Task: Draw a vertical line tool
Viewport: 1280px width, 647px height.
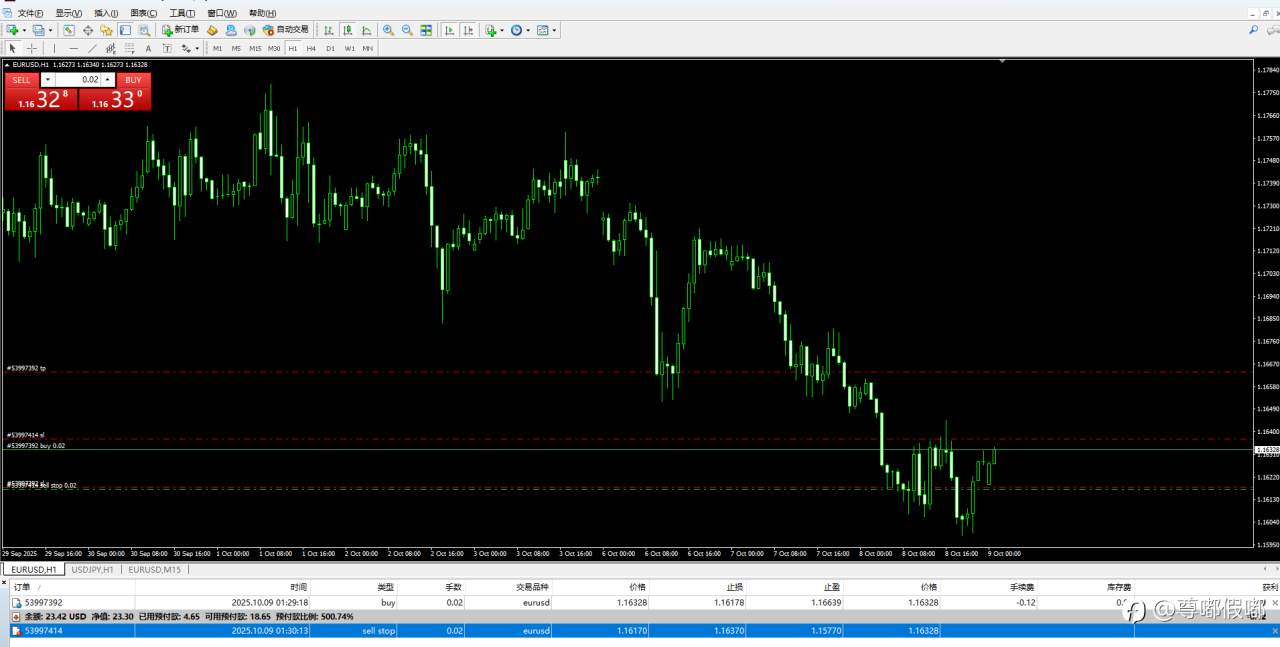Action: pyautogui.click(x=54, y=48)
